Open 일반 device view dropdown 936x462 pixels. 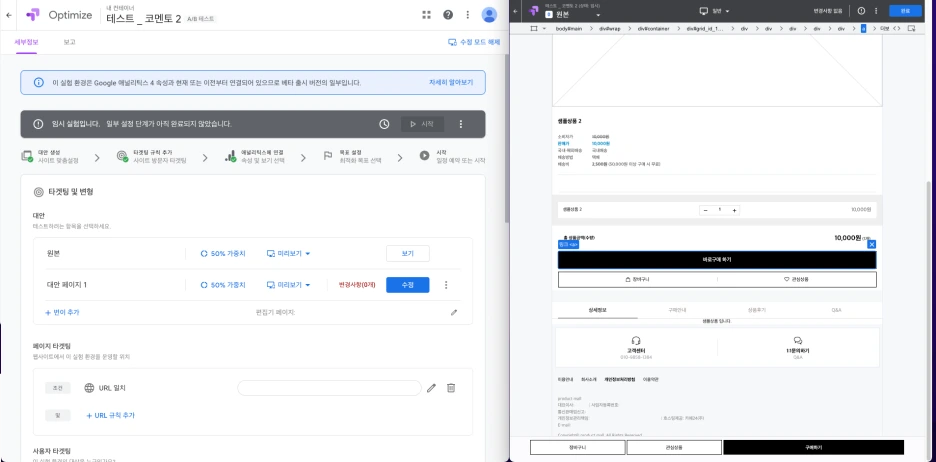coord(715,11)
